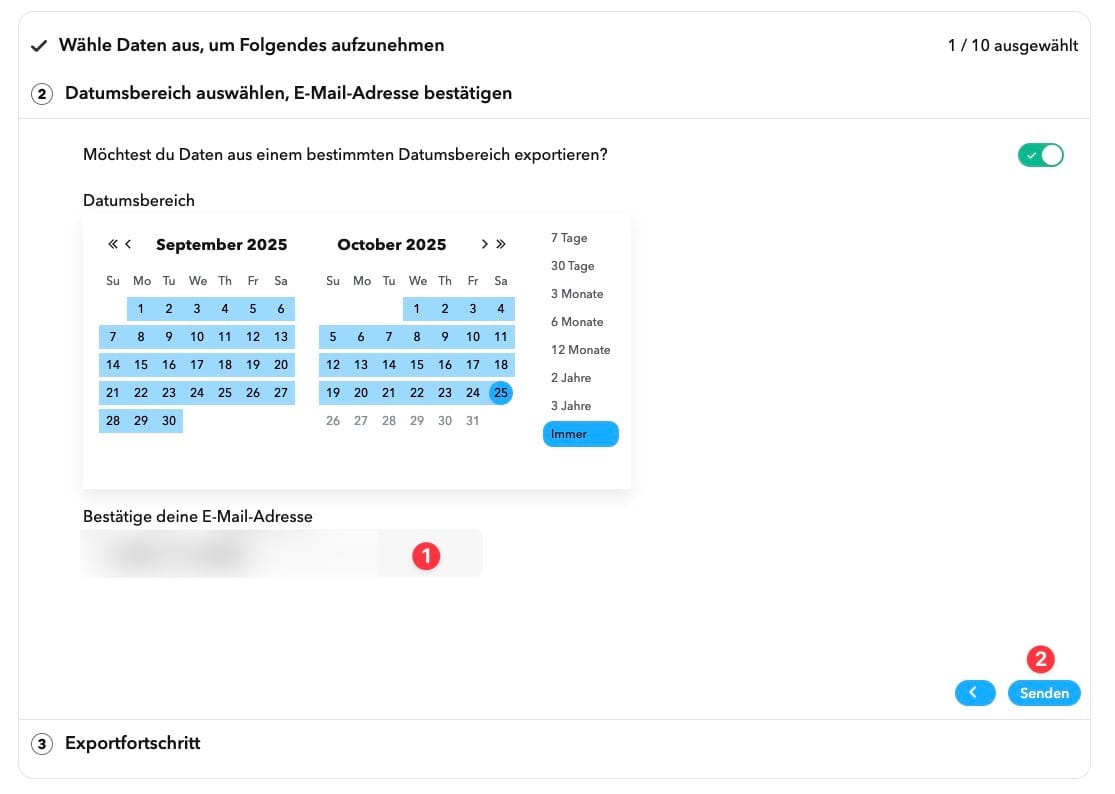Choose the 12 Monate preset
The width and height of the screenshot is (1115, 794).
point(580,350)
